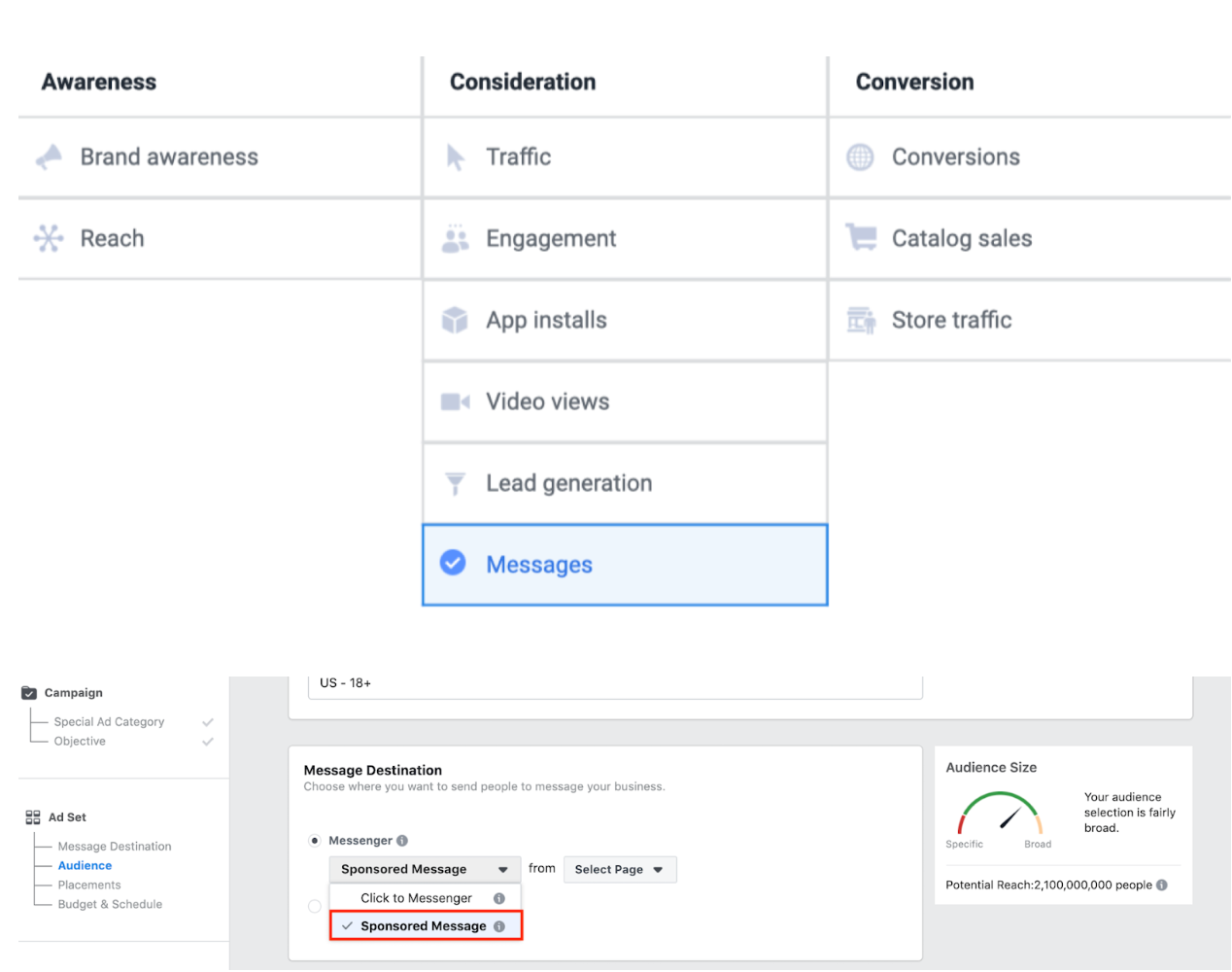Open Audience in Ad Set sidebar

[x=85, y=865]
